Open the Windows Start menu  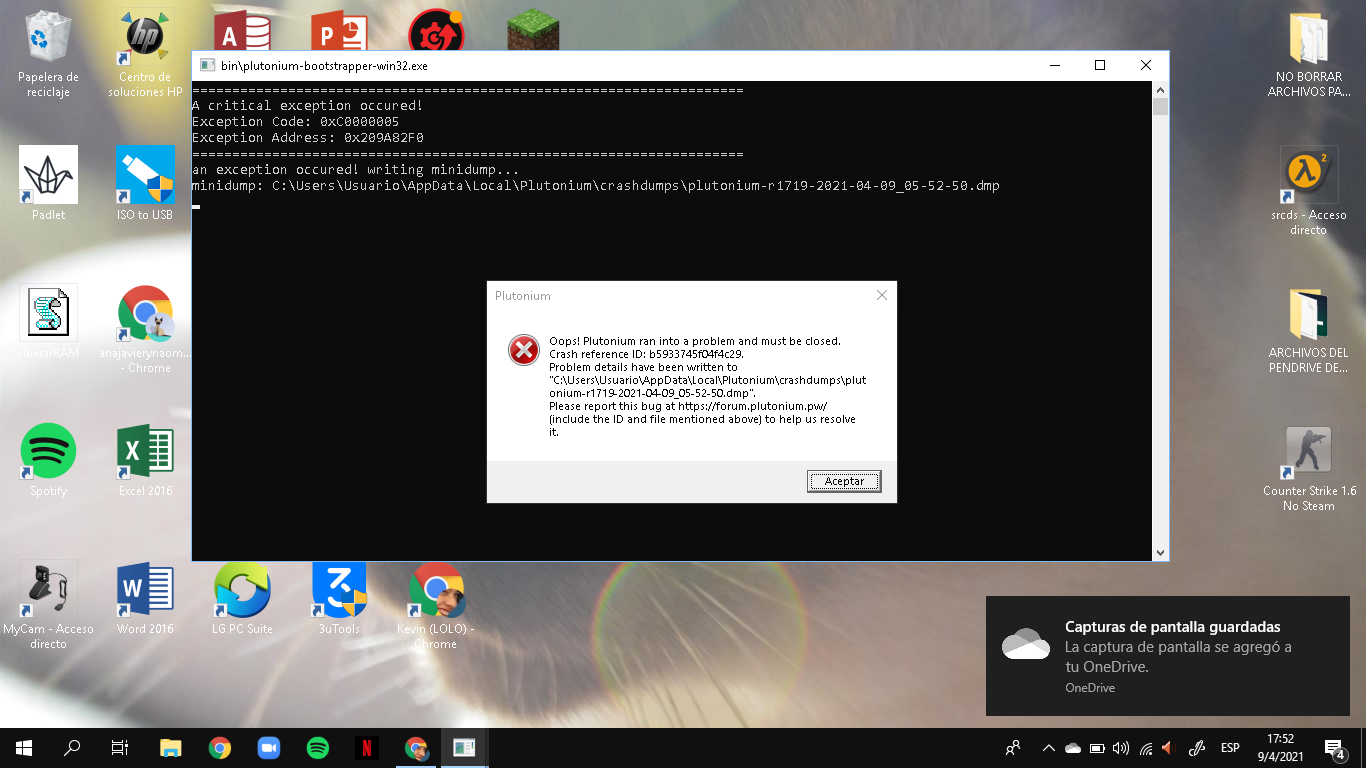coord(24,748)
